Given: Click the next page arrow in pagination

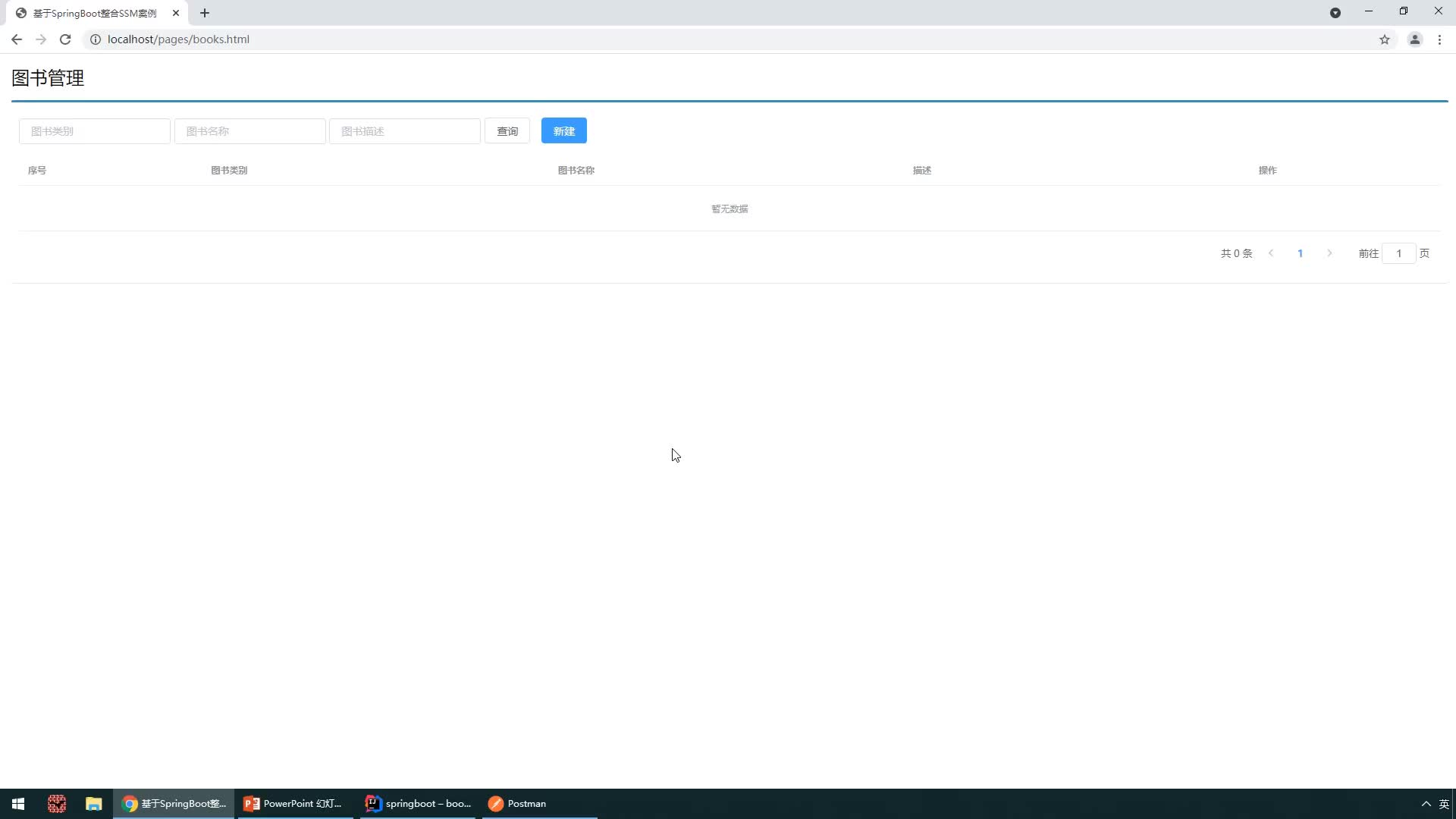Looking at the screenshot, I should pos(1329,253).
